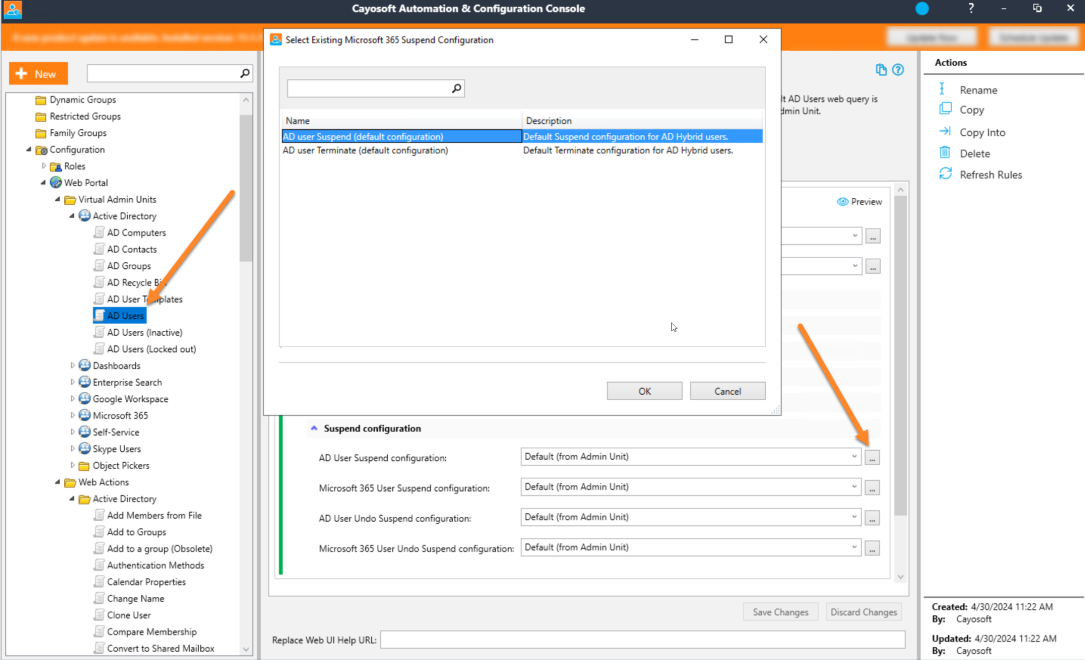
Task: Click the left panel tree search field
Action: [x=163, y=73]
